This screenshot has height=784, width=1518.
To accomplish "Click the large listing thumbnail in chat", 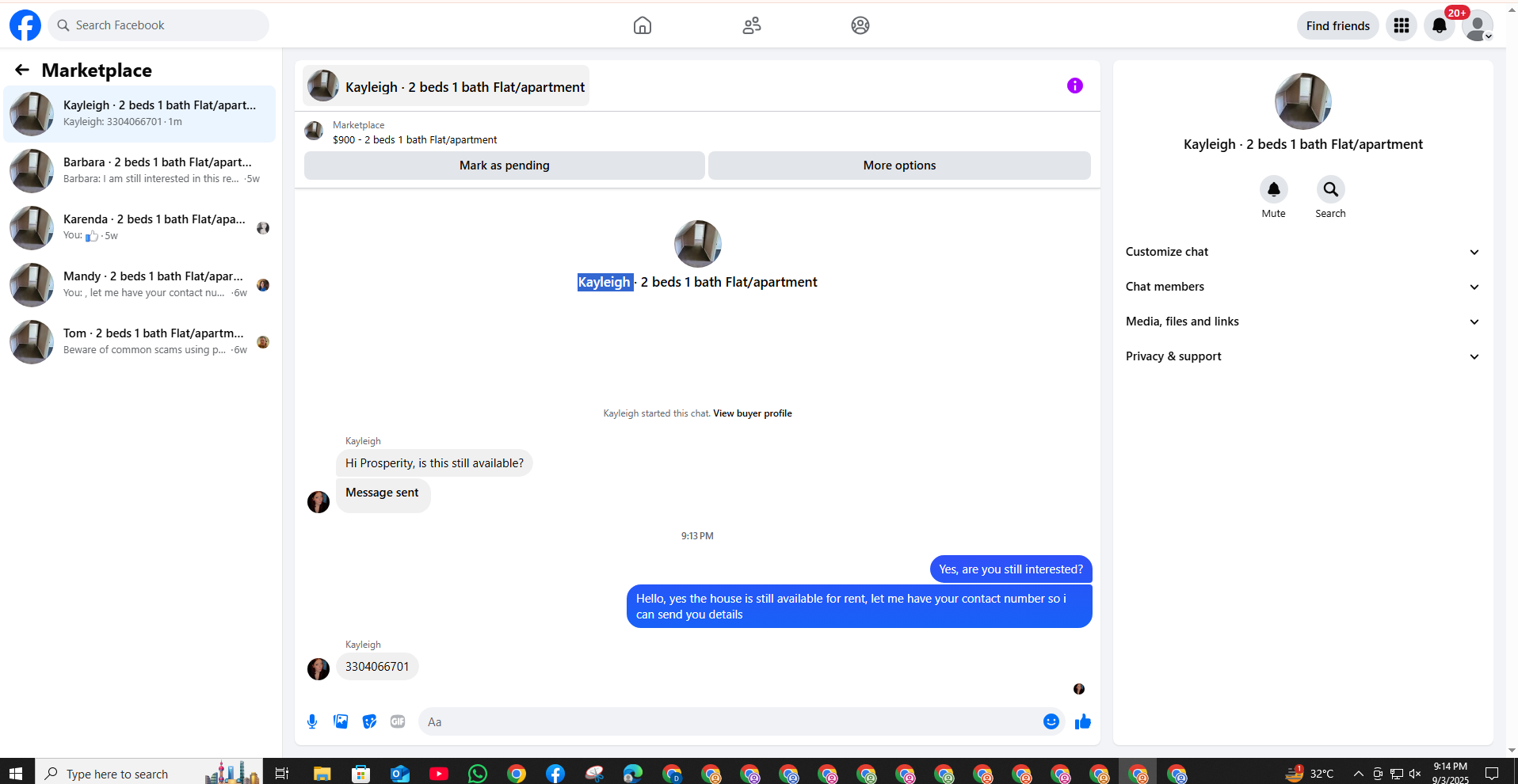I will pyautogui.click(x=698, y=244).
